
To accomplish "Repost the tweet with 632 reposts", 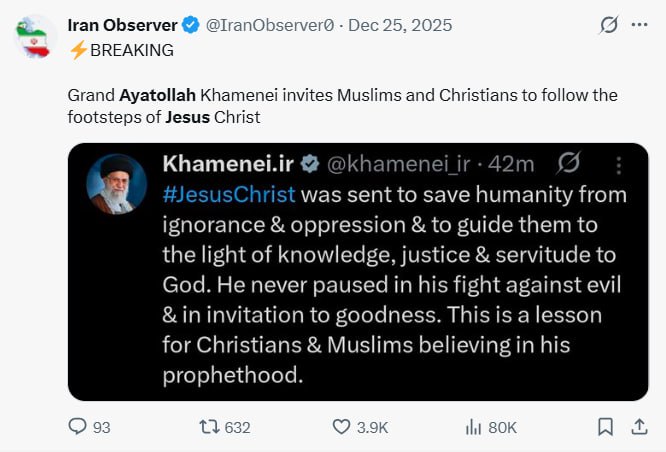I will 209,427.
